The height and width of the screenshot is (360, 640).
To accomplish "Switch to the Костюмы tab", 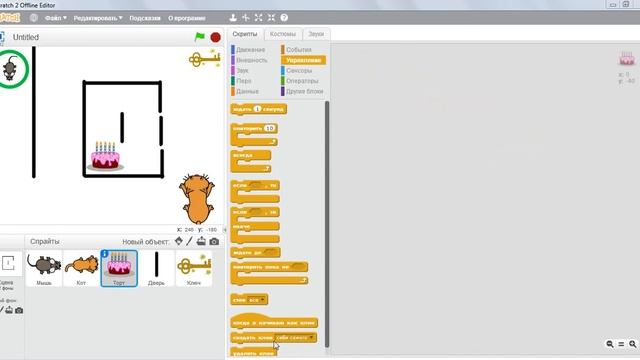I will (x=282, y=34).
